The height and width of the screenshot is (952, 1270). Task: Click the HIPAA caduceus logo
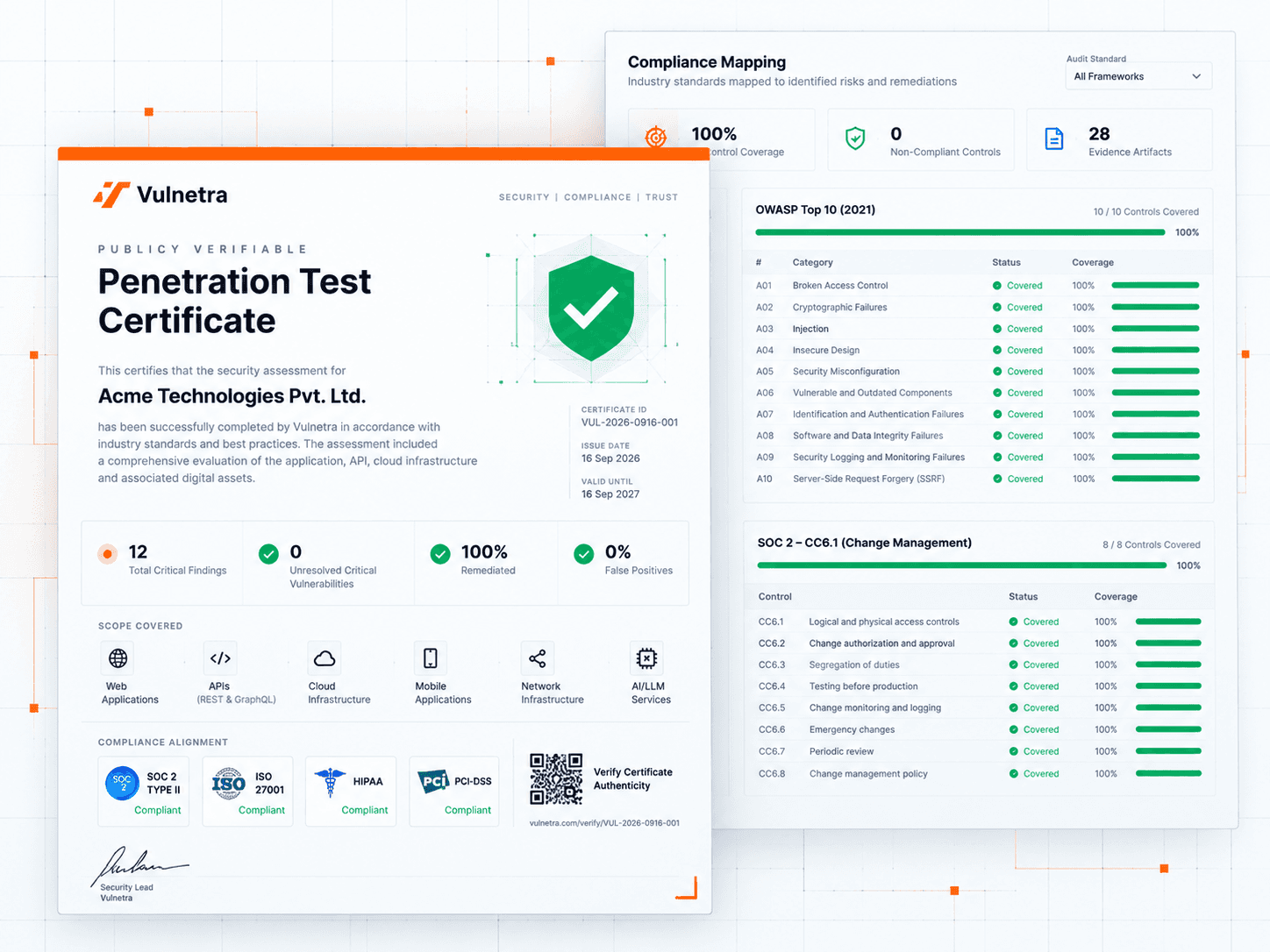(x=330, y=782)
